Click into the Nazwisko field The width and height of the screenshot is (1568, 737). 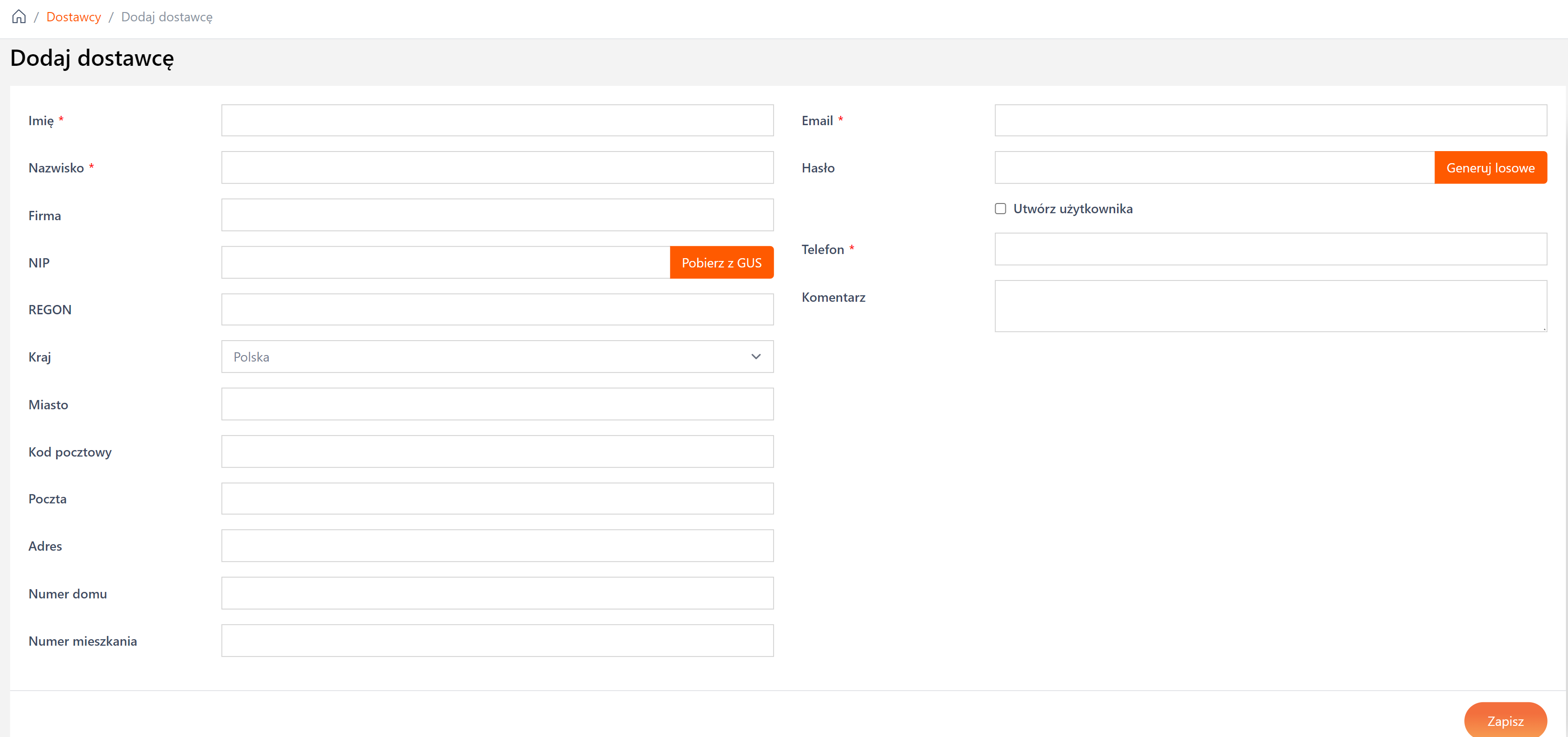tap(497, 167)
